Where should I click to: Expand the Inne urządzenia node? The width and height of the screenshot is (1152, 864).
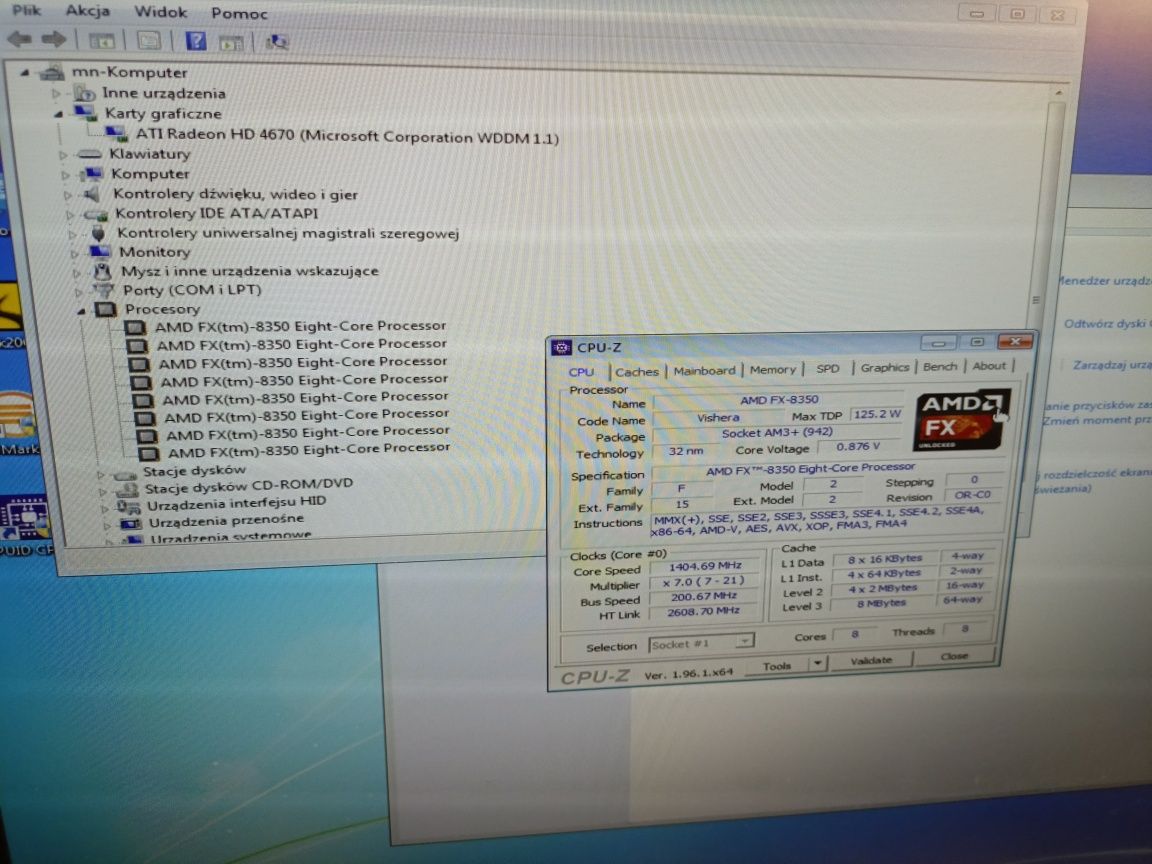pos(56,93)
